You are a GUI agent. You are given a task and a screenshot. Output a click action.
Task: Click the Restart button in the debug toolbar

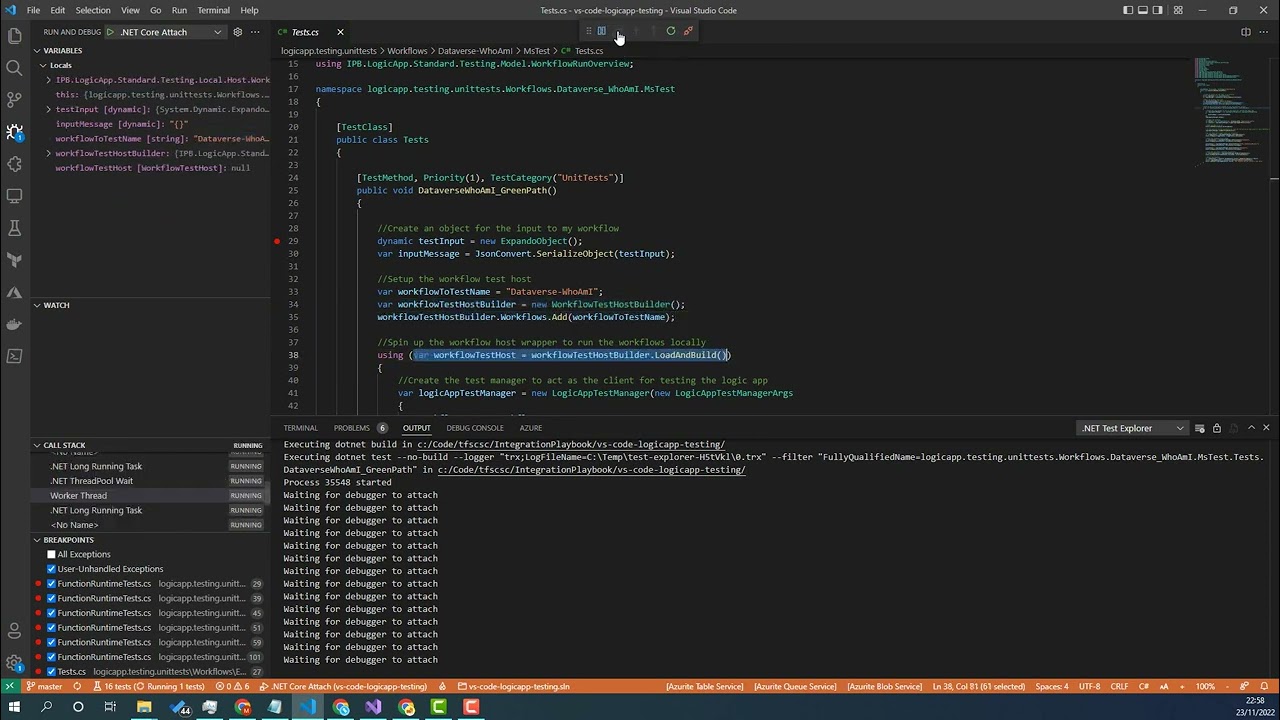click(670, 31)
